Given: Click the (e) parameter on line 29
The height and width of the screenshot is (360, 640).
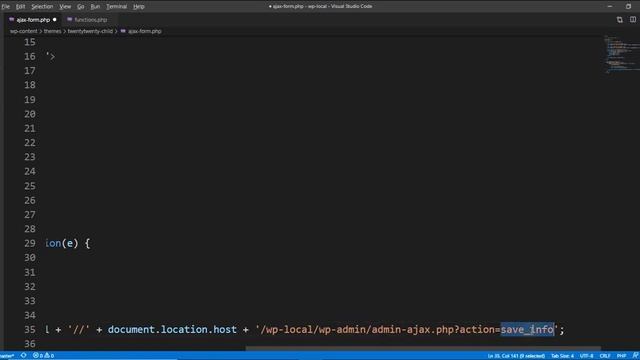Looking at the screenshot, I should (70, 243).
